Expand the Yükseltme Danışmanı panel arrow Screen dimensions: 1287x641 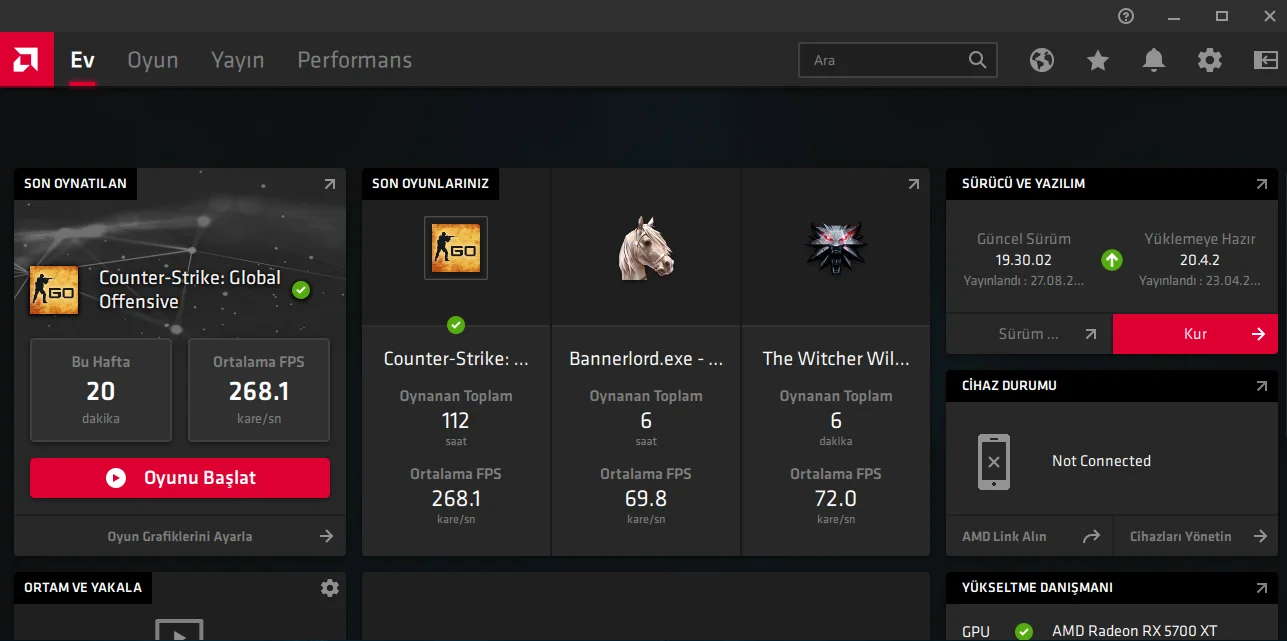coord(1262,588)
